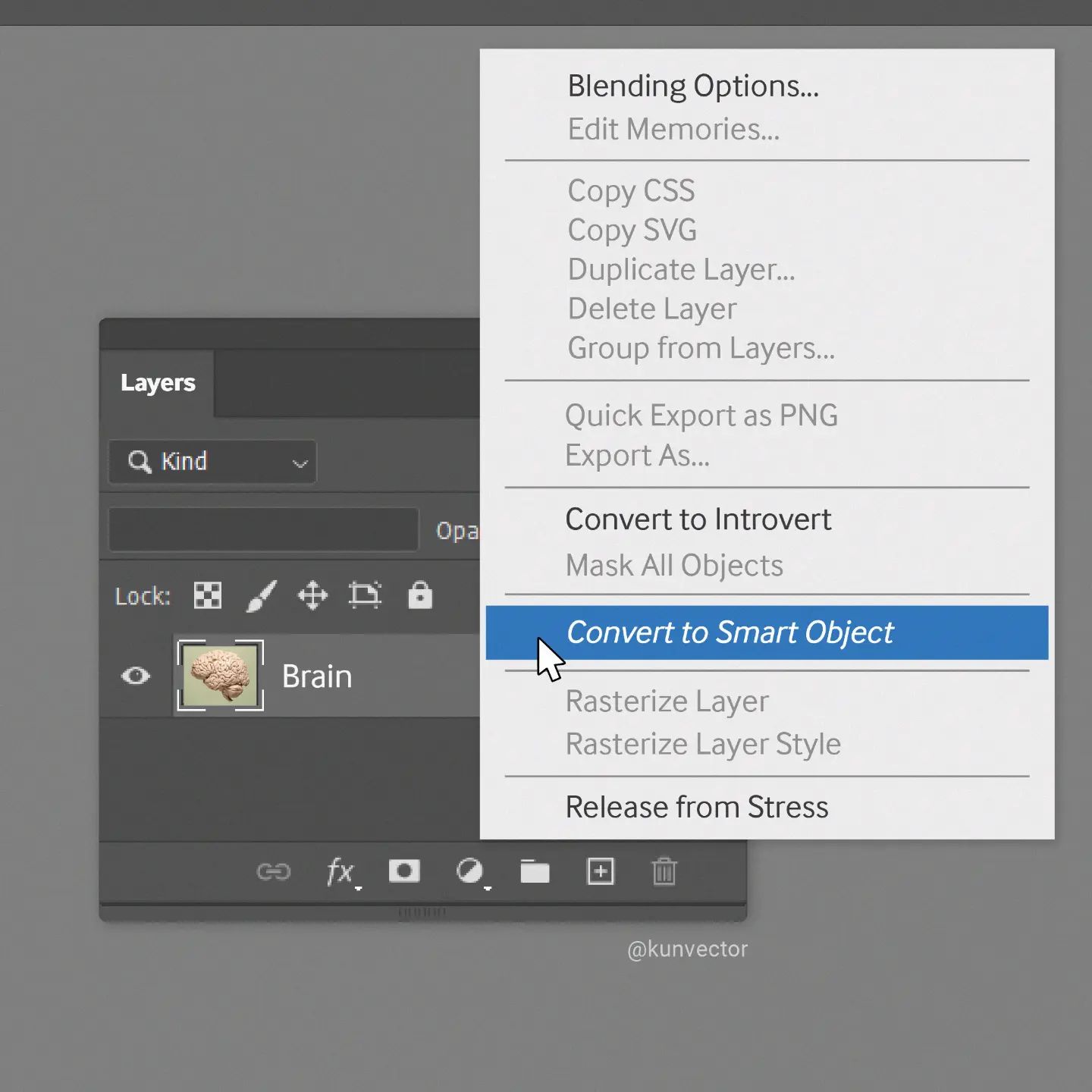Image resolution: width=1092 pixels, height=1092 pixels.
Task: Create a new layer
Action: 601,871
